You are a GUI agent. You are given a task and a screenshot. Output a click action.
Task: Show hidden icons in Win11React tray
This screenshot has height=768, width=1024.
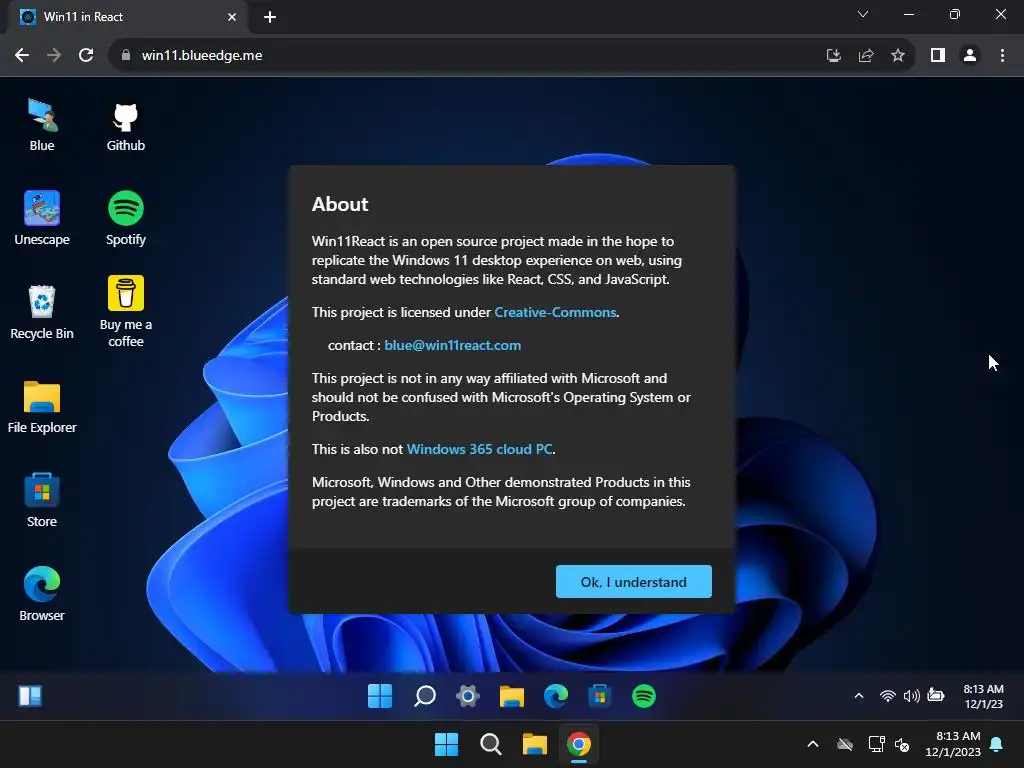point(859,696)
